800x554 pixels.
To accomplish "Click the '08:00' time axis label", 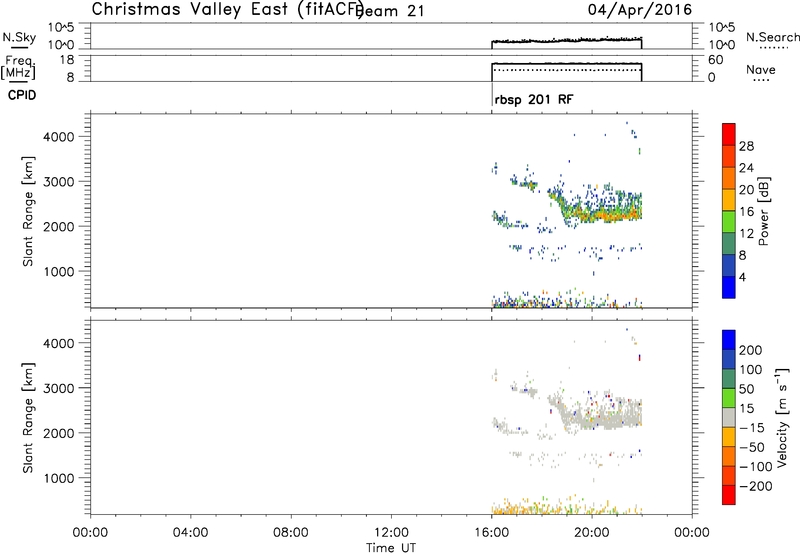I will coord(291,533).
